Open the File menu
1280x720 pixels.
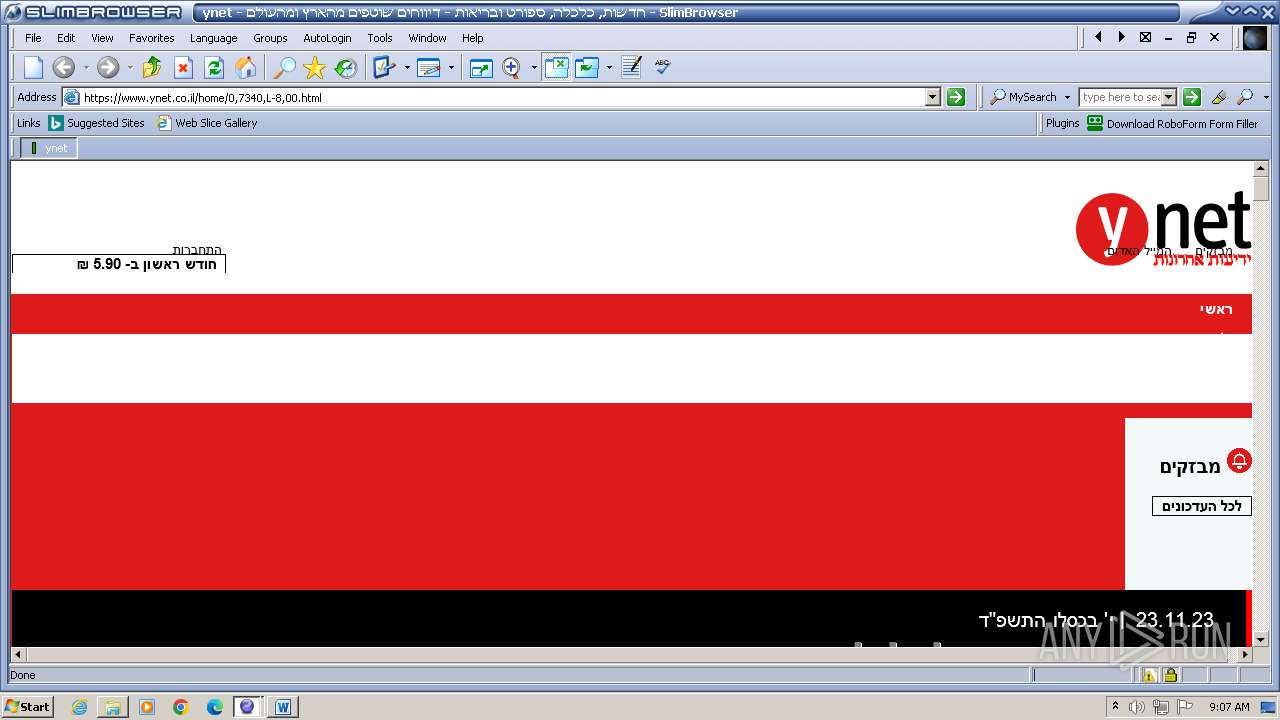click(x=33, y=38)
